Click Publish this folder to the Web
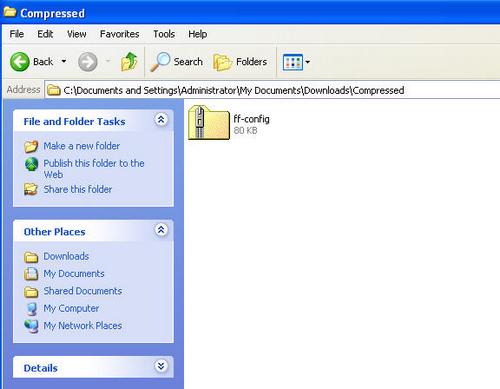 point(94,169)
